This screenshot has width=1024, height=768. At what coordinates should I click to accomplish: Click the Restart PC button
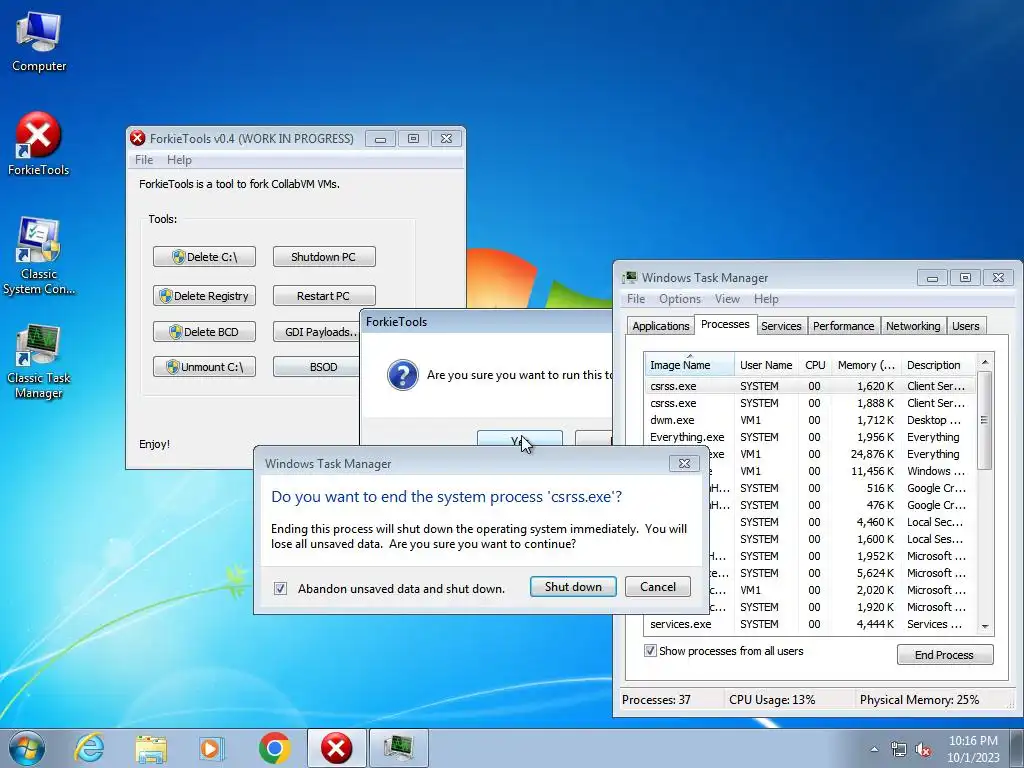coord(324,296)
